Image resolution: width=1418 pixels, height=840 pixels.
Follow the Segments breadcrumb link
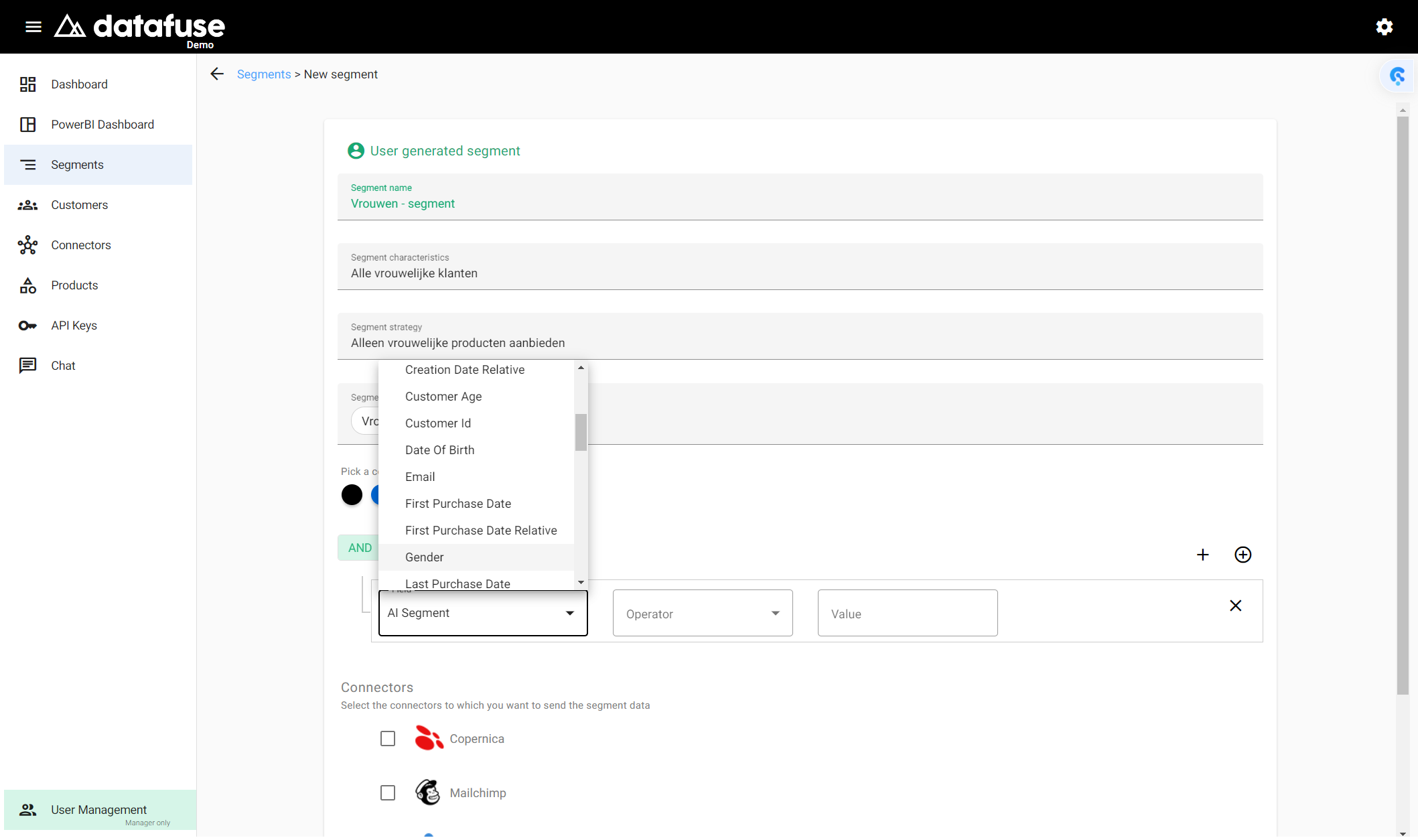point(264,74)
